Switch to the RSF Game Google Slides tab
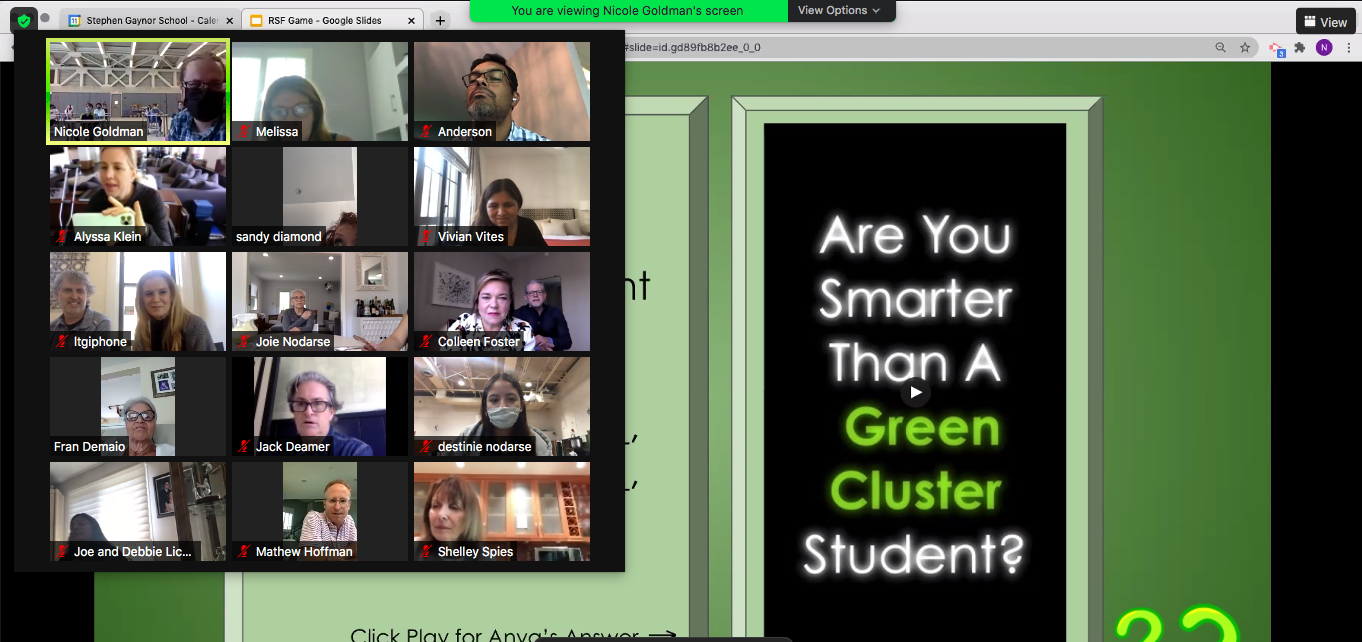1362x642 pixels. [x=332, y=21]
